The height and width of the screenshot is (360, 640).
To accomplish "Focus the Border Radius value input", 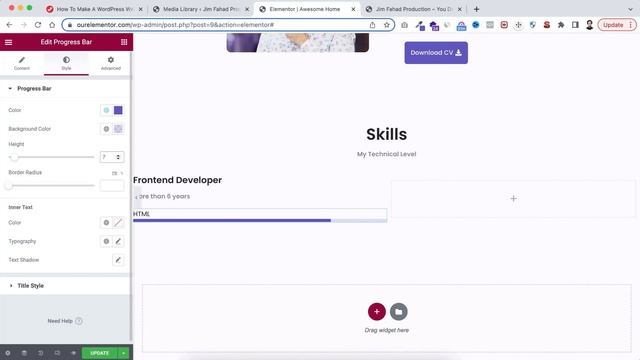I will [112, 186].
